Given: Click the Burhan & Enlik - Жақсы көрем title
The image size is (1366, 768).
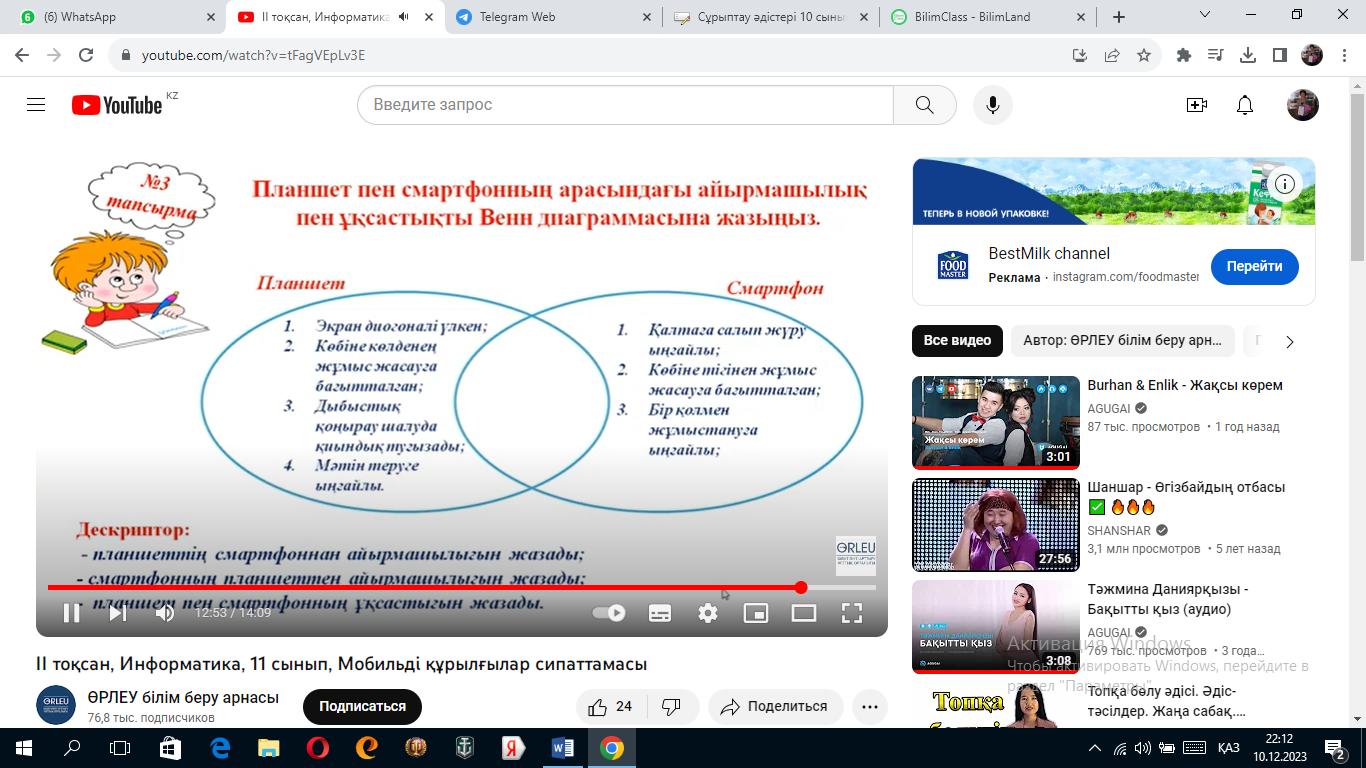Looking at the screenshot, I should pos(1185,386).
